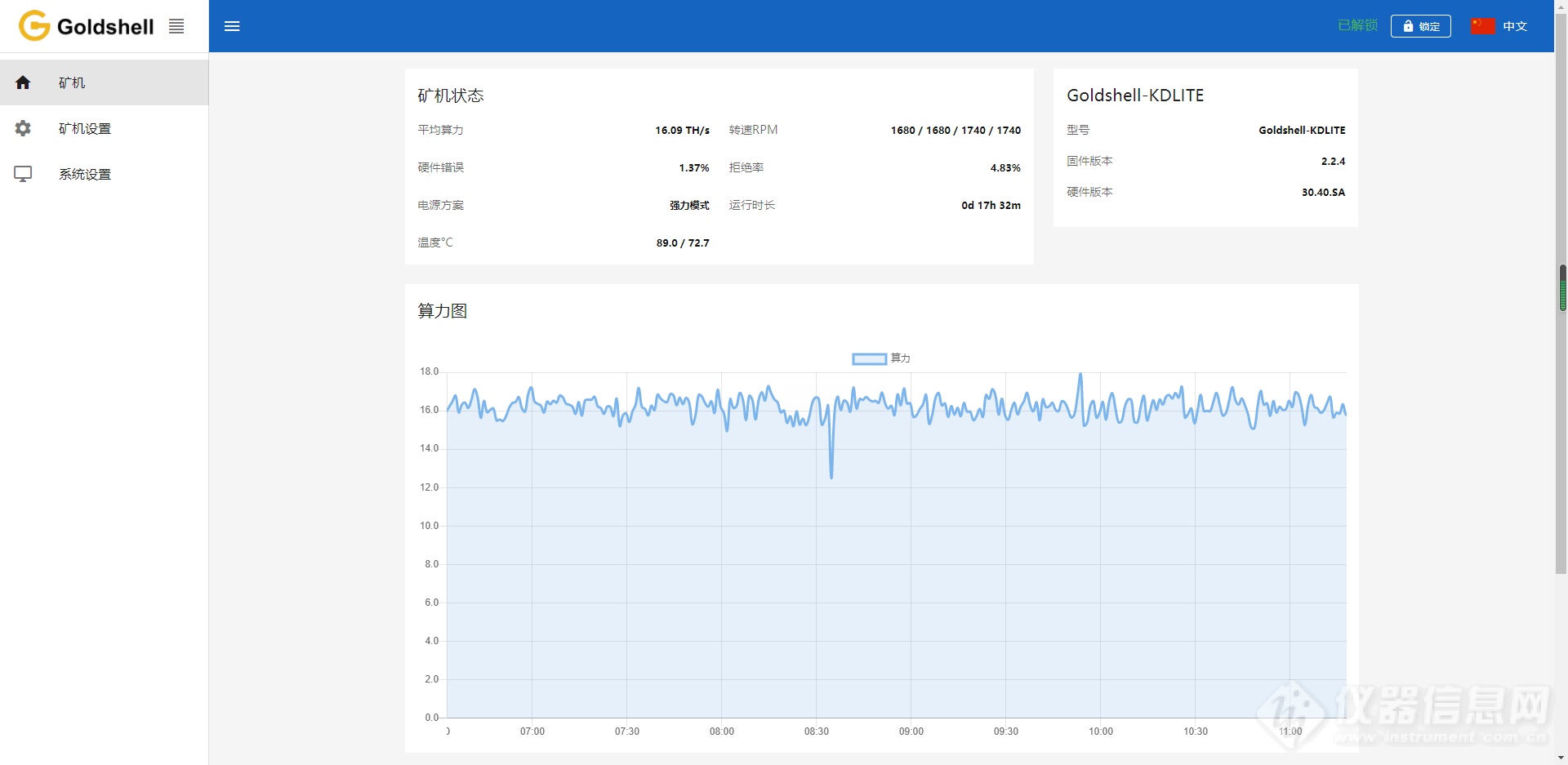
Task: Click the 已解锁 status text
Action: [x=1358, y=25]
